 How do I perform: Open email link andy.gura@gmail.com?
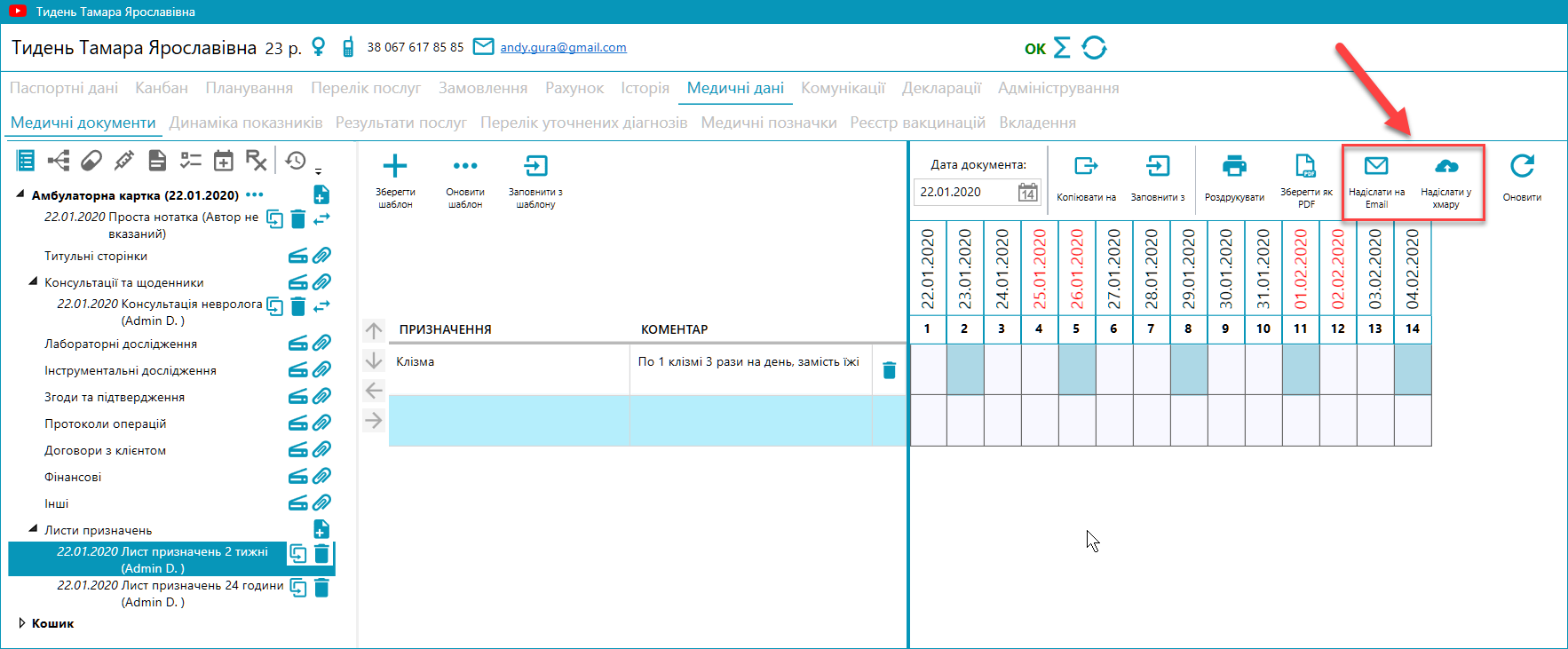click(x=563, y=47)
